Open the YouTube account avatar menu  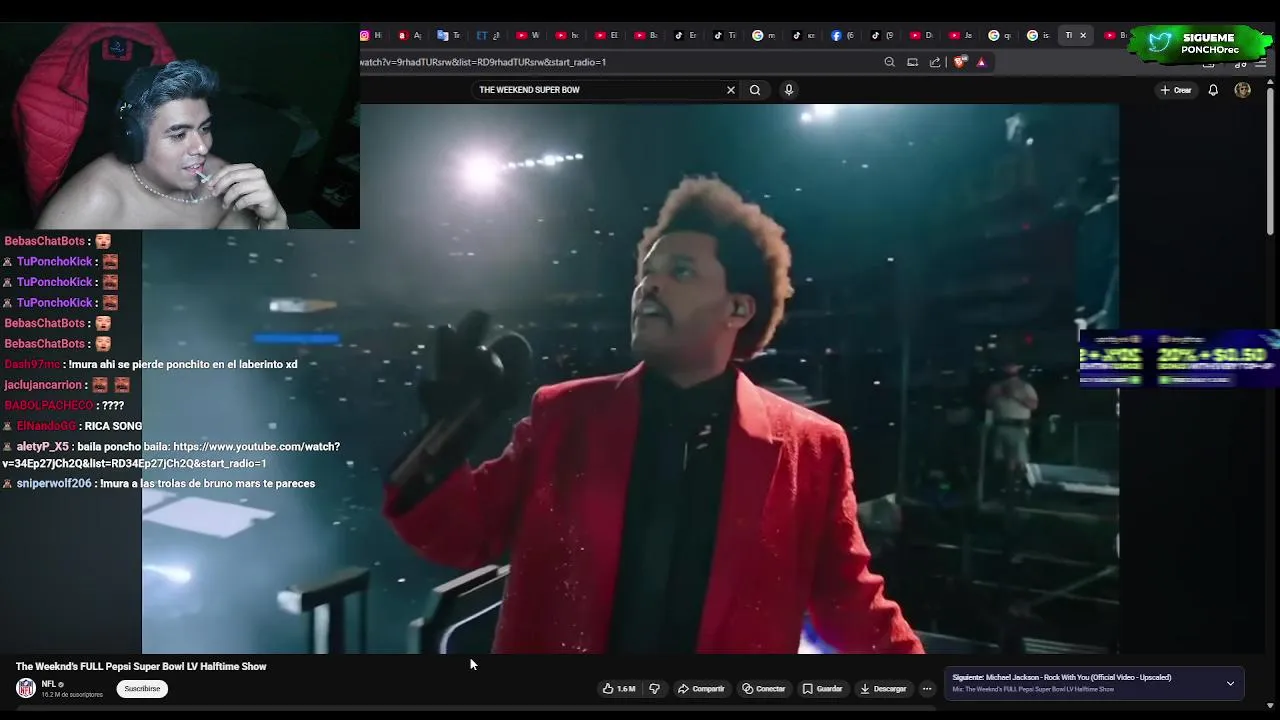pos(1242,90)
